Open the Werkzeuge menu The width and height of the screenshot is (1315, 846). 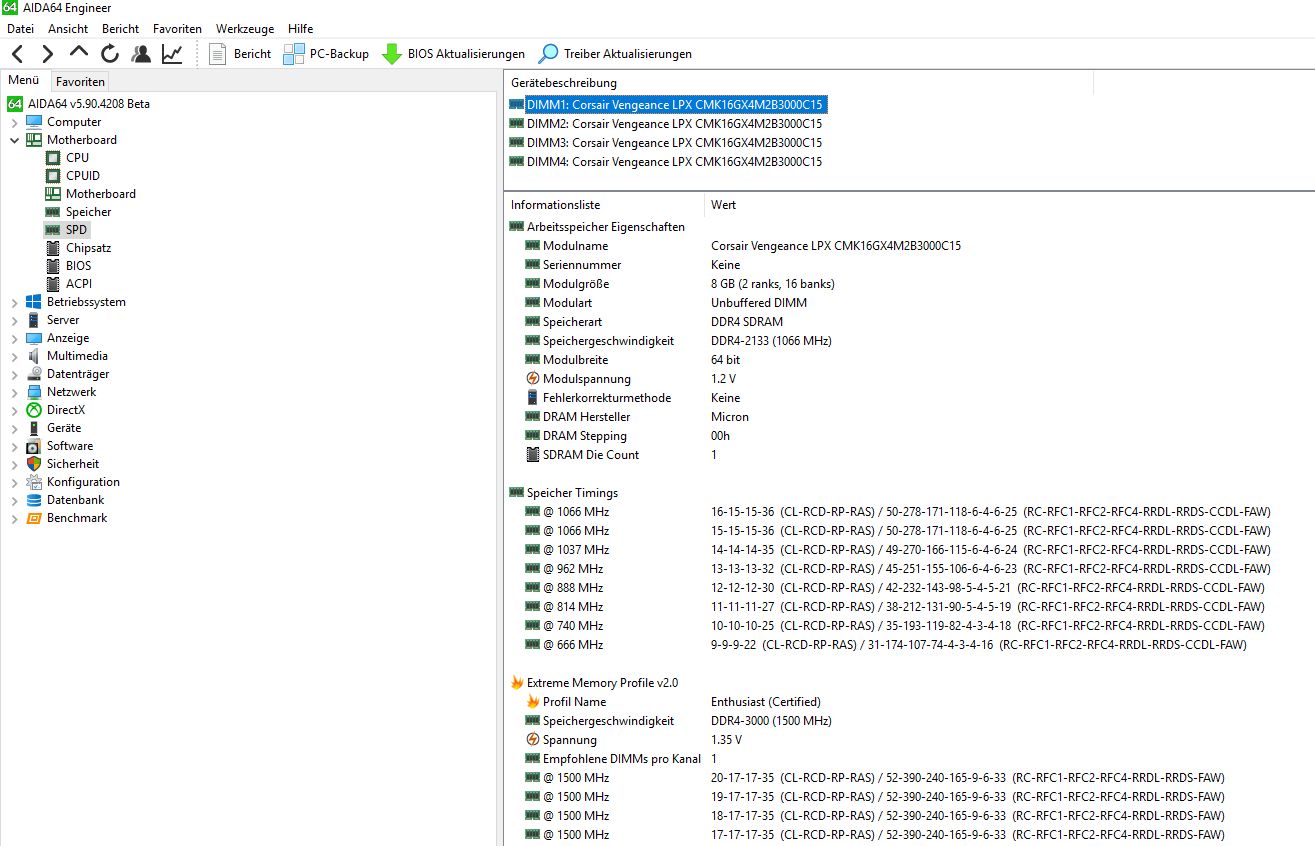[x=245, y=29]
